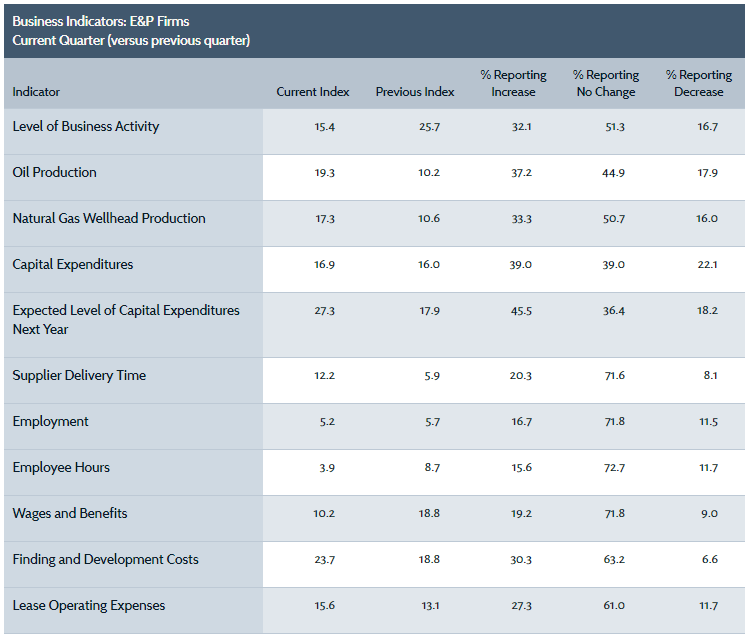Viewport: 751px width, 636px height.
Task: Click Employee Hours no change value 72.7
Action: [611, 468]
